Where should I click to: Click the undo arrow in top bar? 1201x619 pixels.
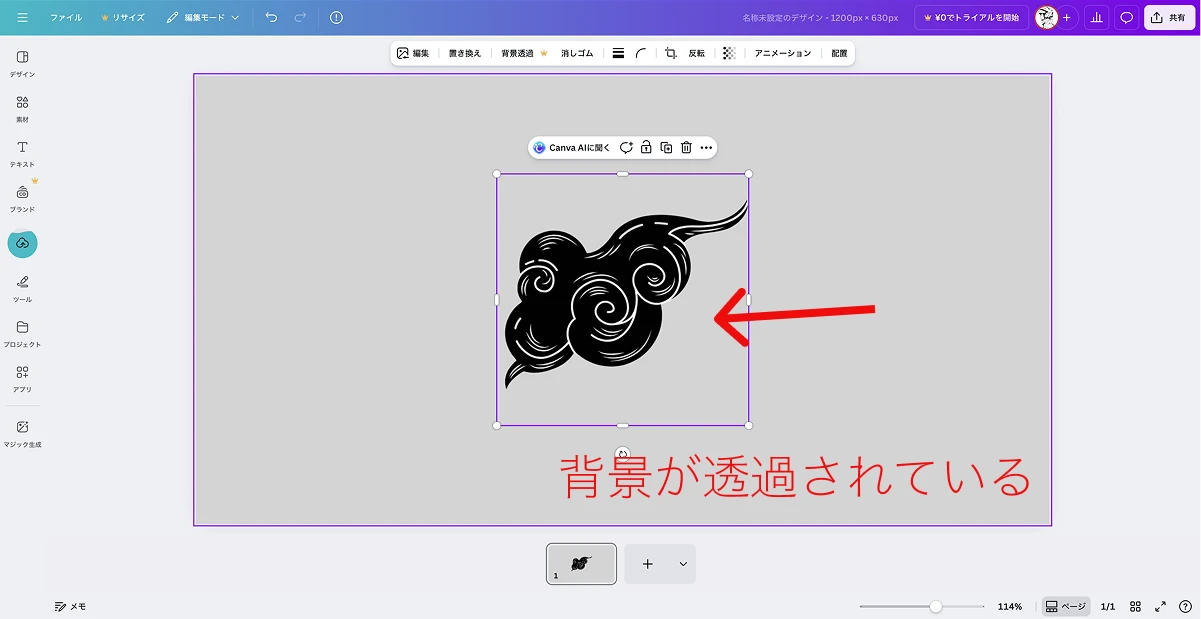coord(271,18)
